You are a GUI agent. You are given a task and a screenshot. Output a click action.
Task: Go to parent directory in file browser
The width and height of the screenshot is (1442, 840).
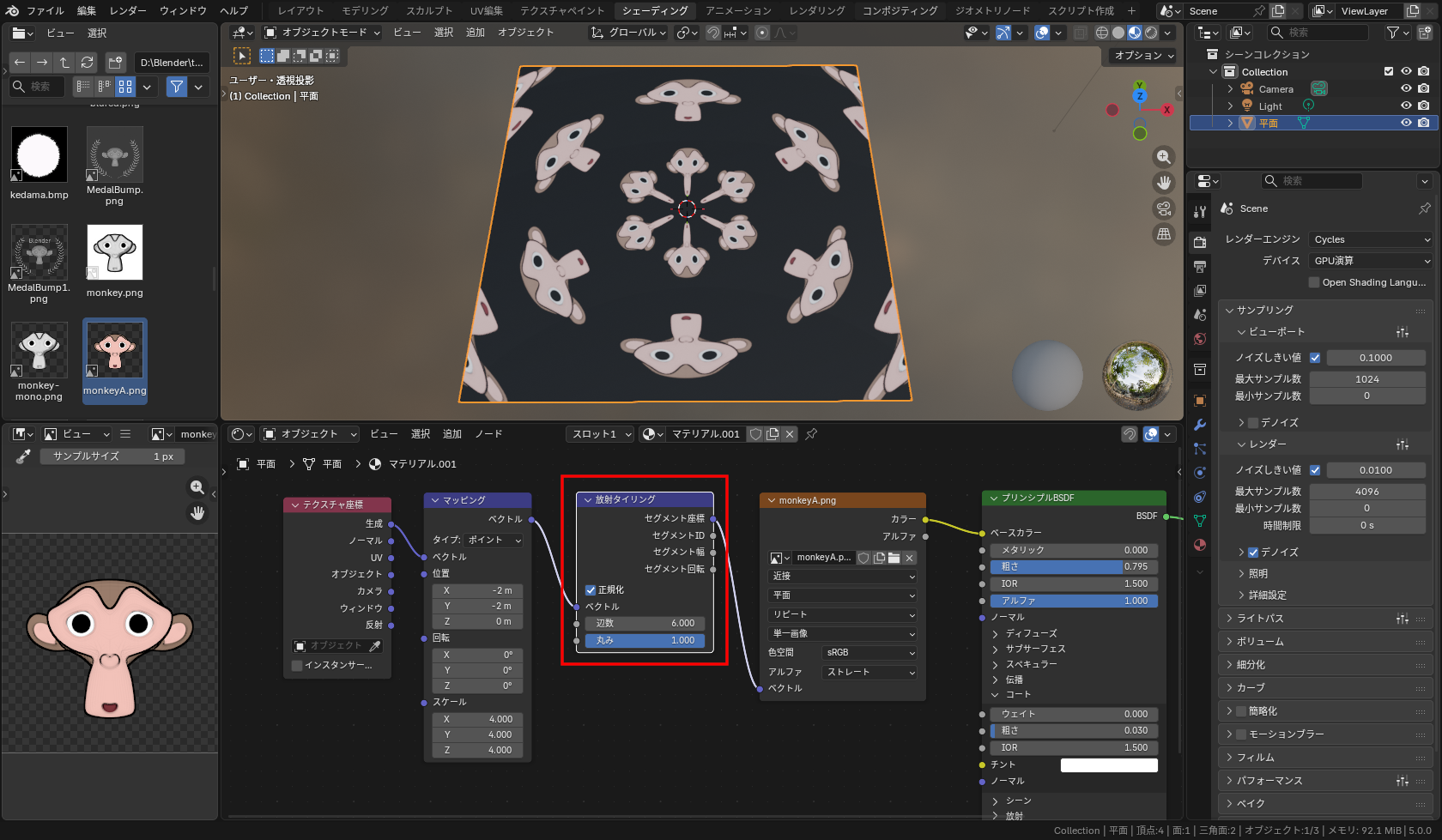[64, 63]
